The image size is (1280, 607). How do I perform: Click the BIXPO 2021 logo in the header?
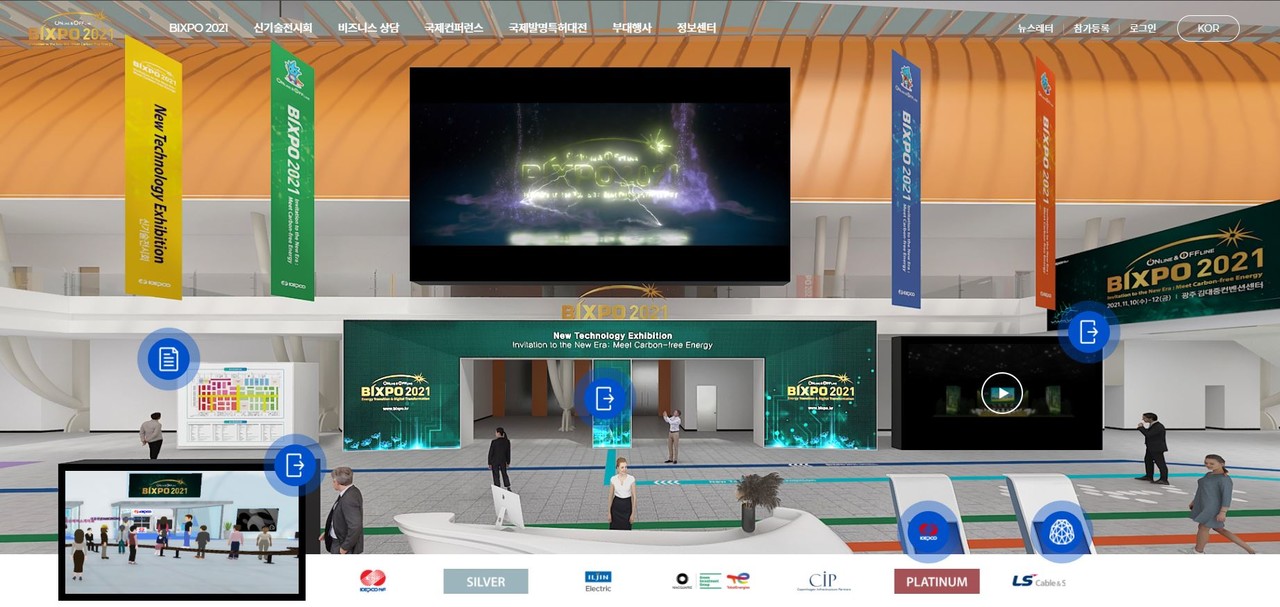click(x=71, y=29)
